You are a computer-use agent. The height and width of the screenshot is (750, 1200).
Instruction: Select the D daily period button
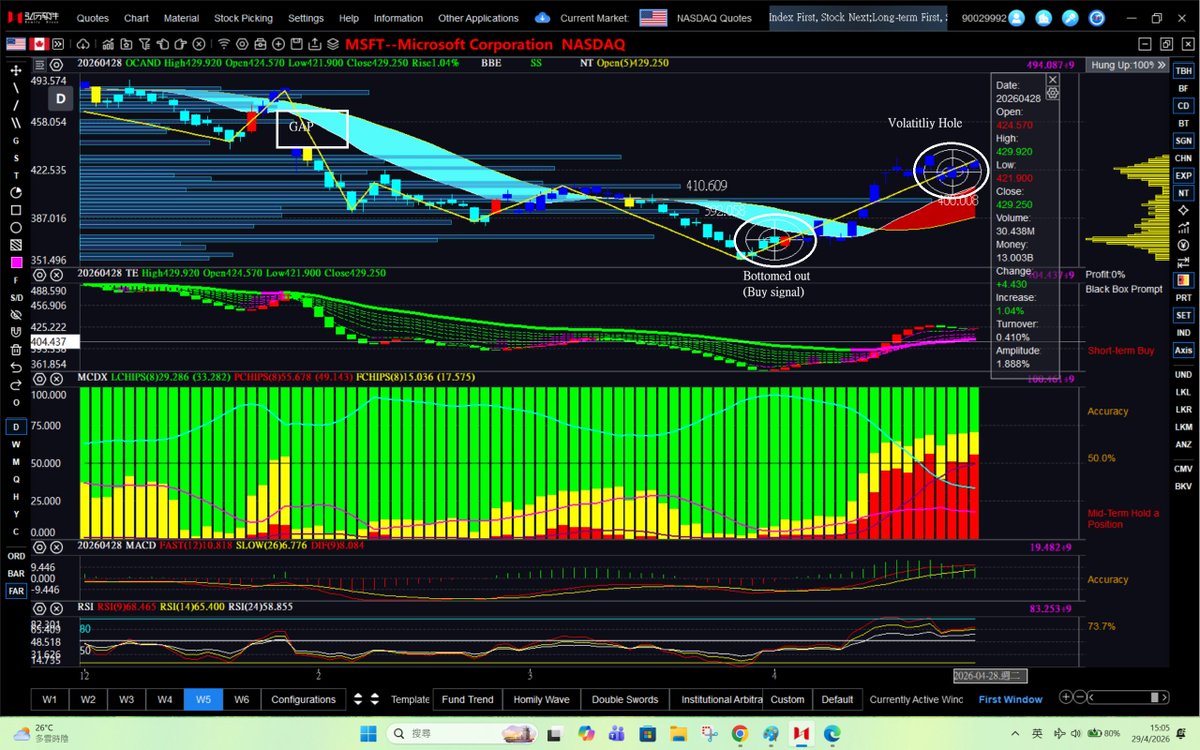pyautogui.click(x=16, y=427)
